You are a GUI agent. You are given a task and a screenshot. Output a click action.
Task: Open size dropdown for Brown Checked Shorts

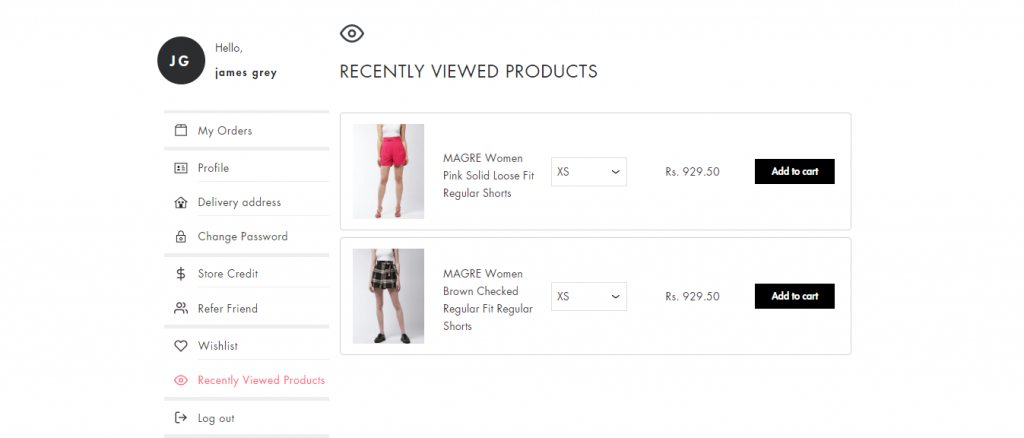(x=589, y=296)
